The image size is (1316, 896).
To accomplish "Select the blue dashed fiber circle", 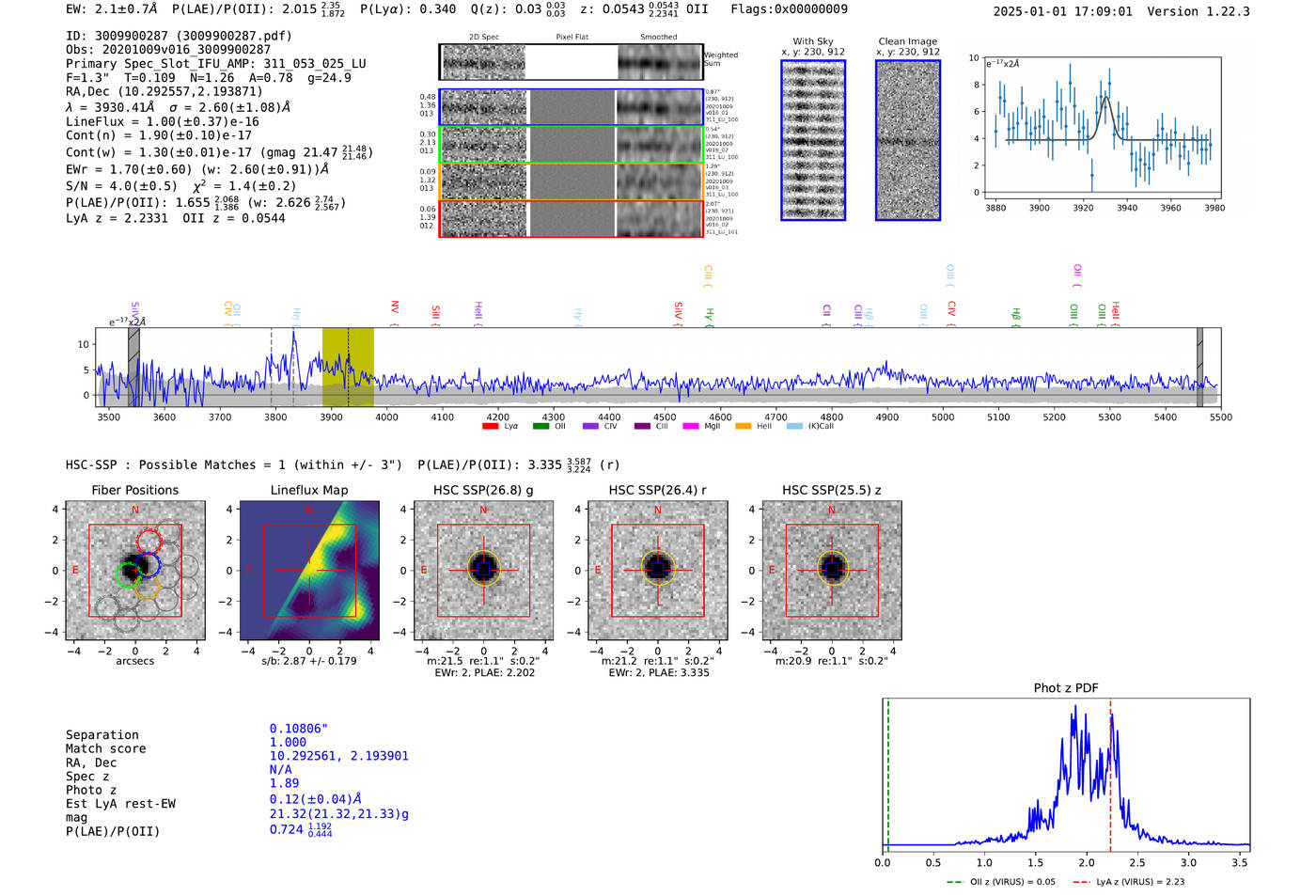I will (149, 565).
